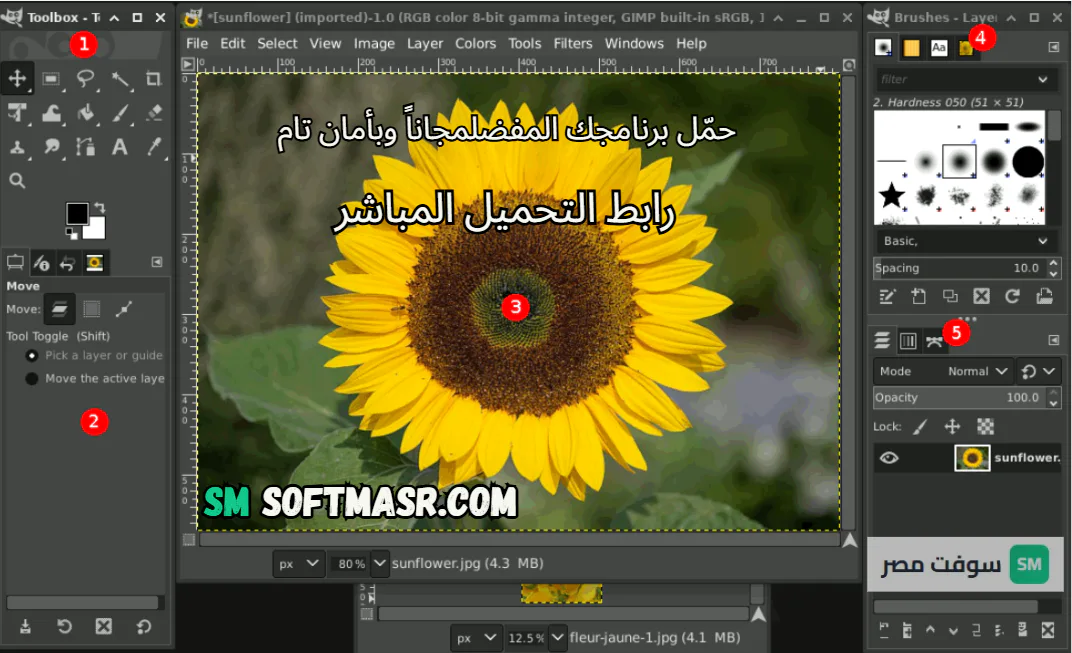Open the Colors menu
Image resolution: width=1072 pixels, height=653 pixels.
point(475,43)
